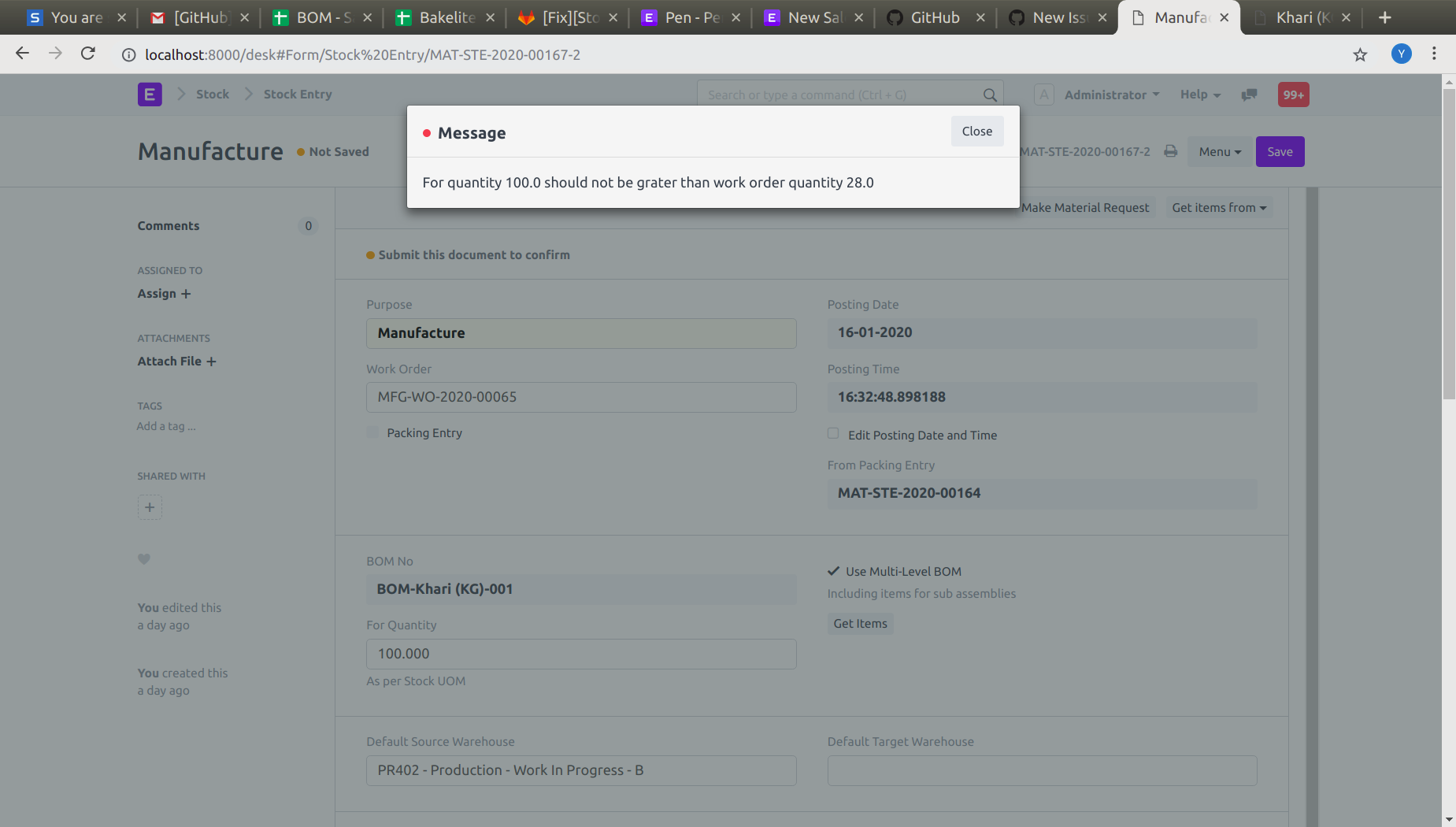Open the Stock breadcrumb link
Viewport: 1456px width, 827px height.
pos(213,94)
